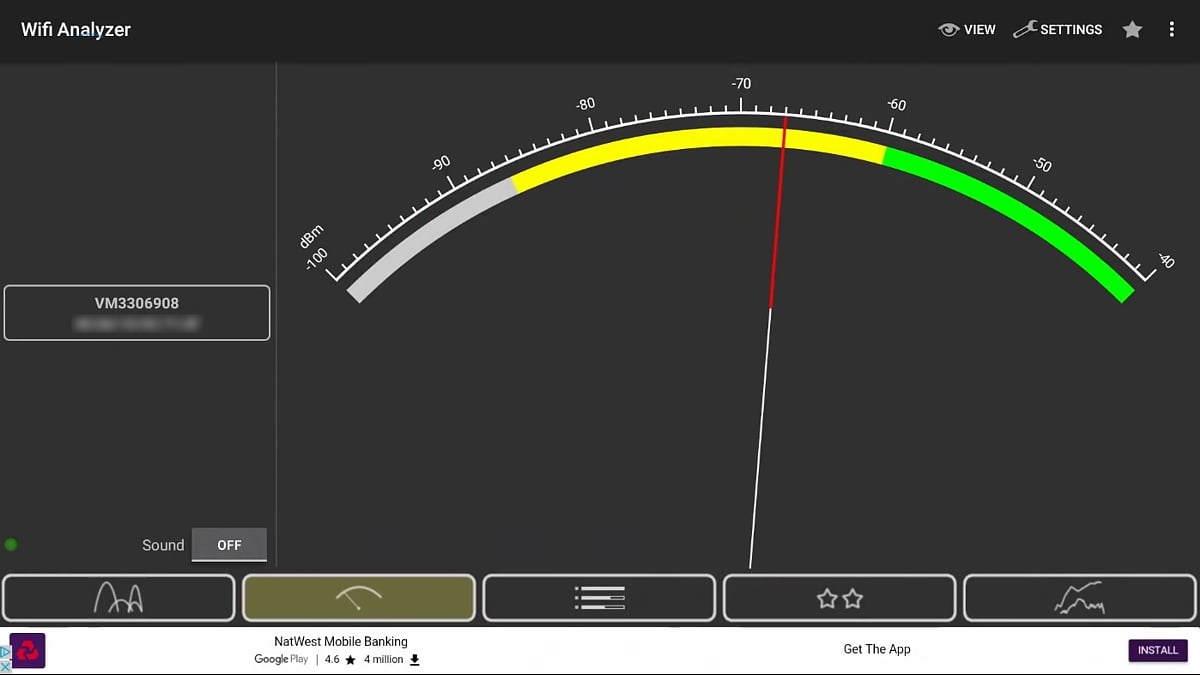This screenshot has height=675, width=1200.
Task: Open the VM3306908 network selector
Action: coord(136,312)
